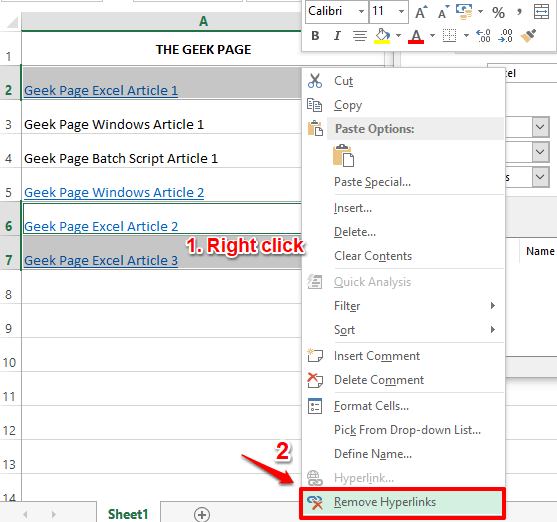
Task: Apply the yellow fill color bucket
Action: coord(382,36)
